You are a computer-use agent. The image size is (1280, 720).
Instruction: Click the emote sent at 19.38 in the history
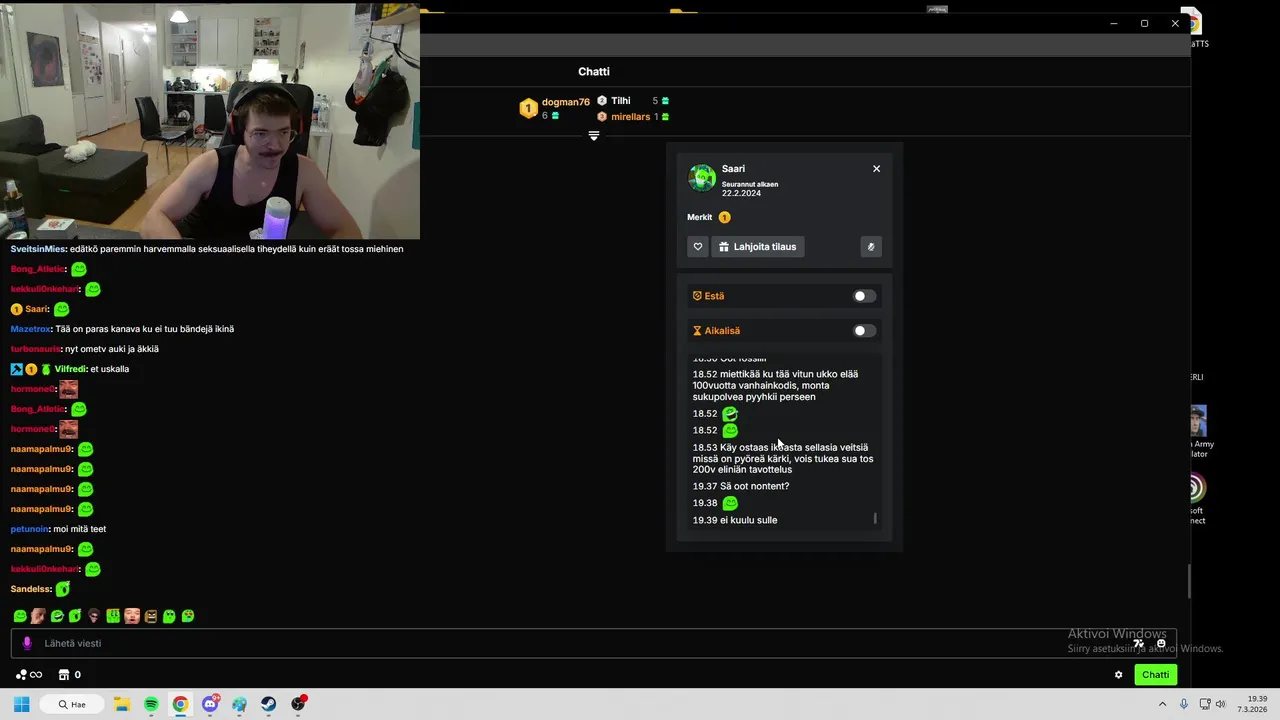pyautogui.click(x=730, y=503)
